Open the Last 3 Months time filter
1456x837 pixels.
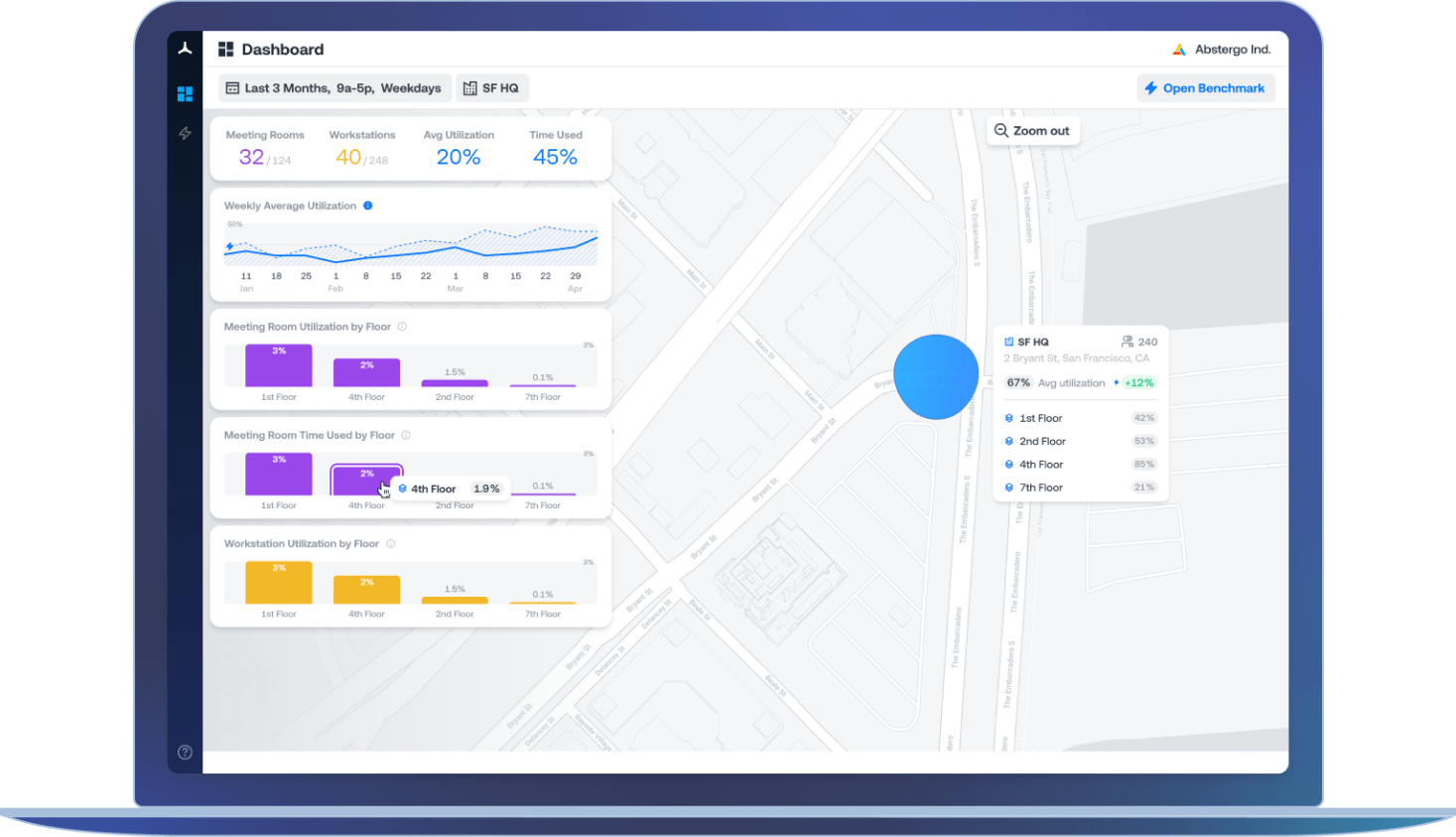coord(334,87)
